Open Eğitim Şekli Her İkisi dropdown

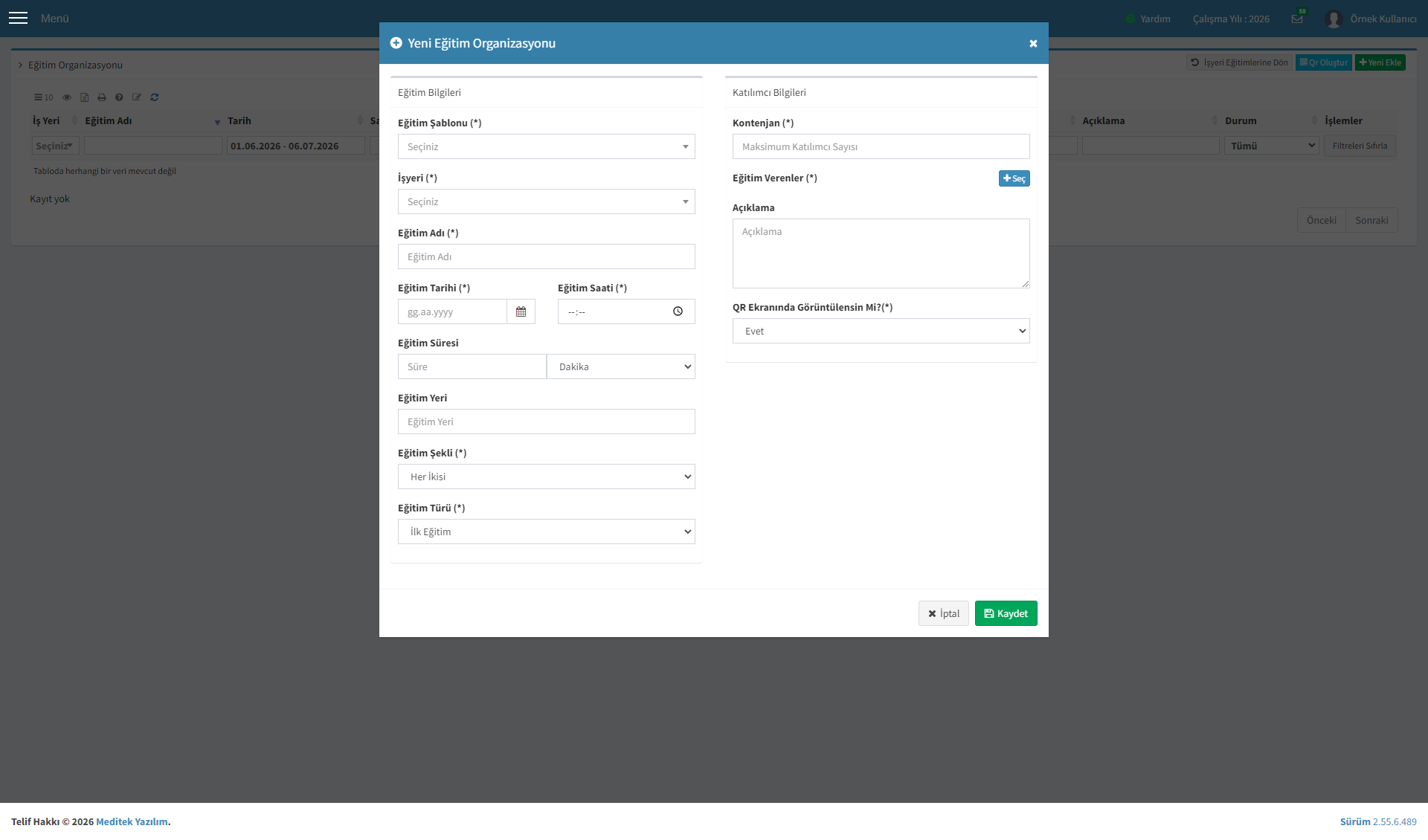pyautogui.click(x=547, y=476)
